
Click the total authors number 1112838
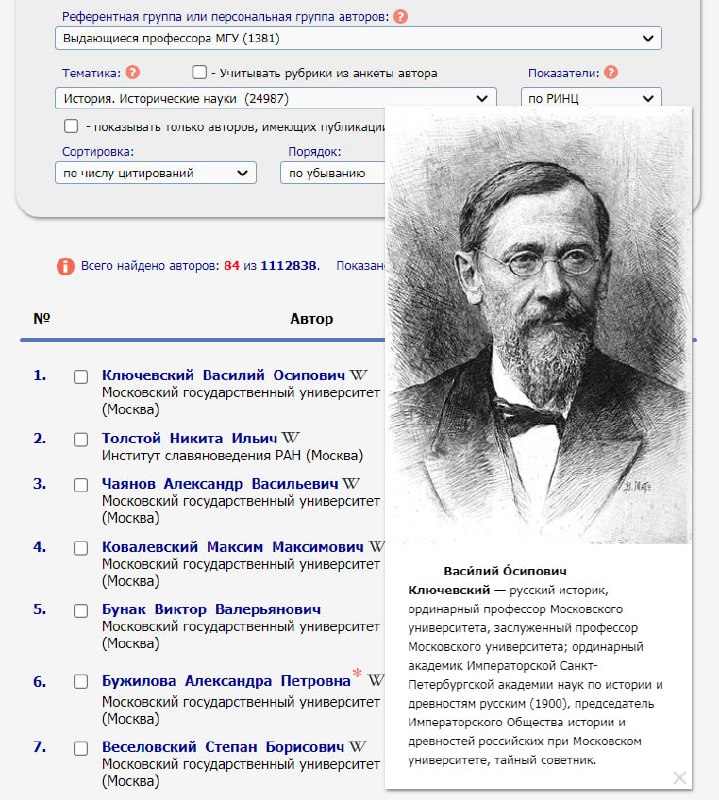288,266
